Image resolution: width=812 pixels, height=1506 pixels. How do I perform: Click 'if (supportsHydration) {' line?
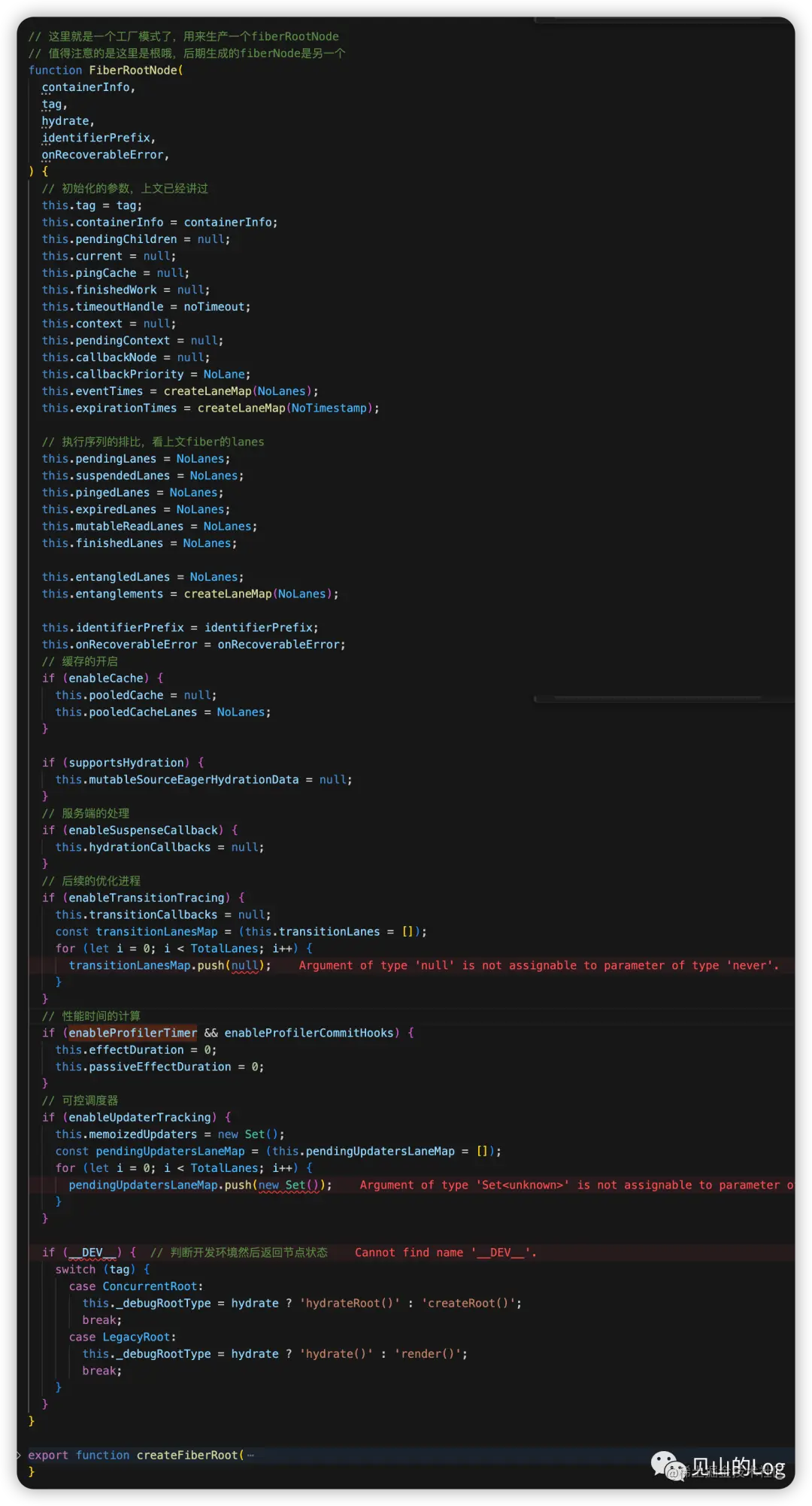coord(123,763)
